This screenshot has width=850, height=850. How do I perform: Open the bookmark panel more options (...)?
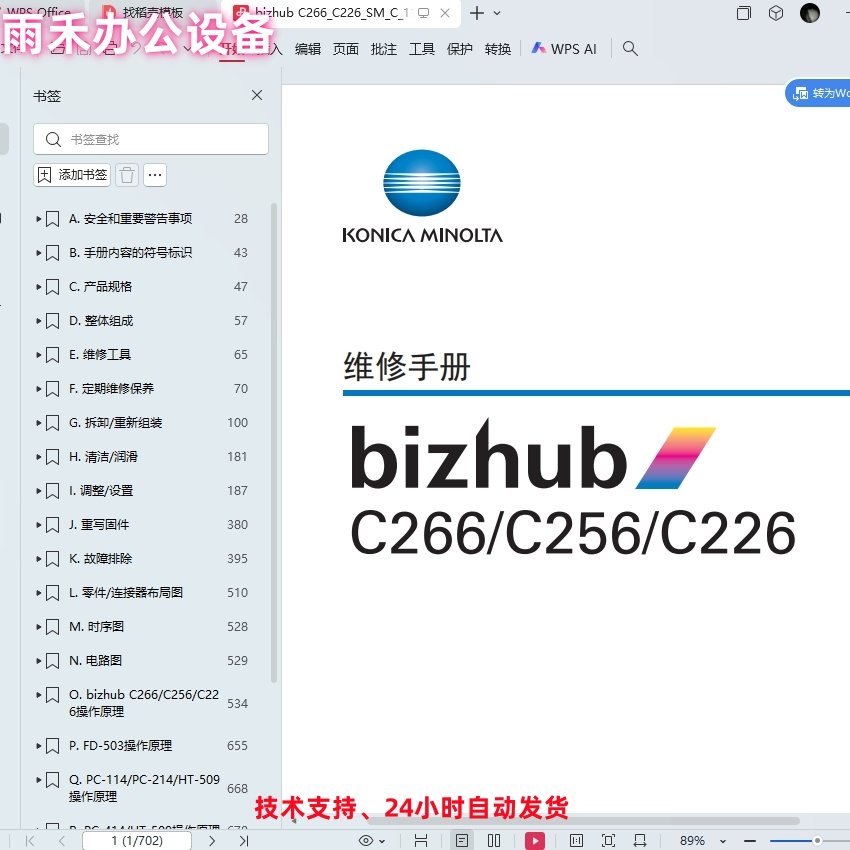pyautogui.click(x=154, y=175)
